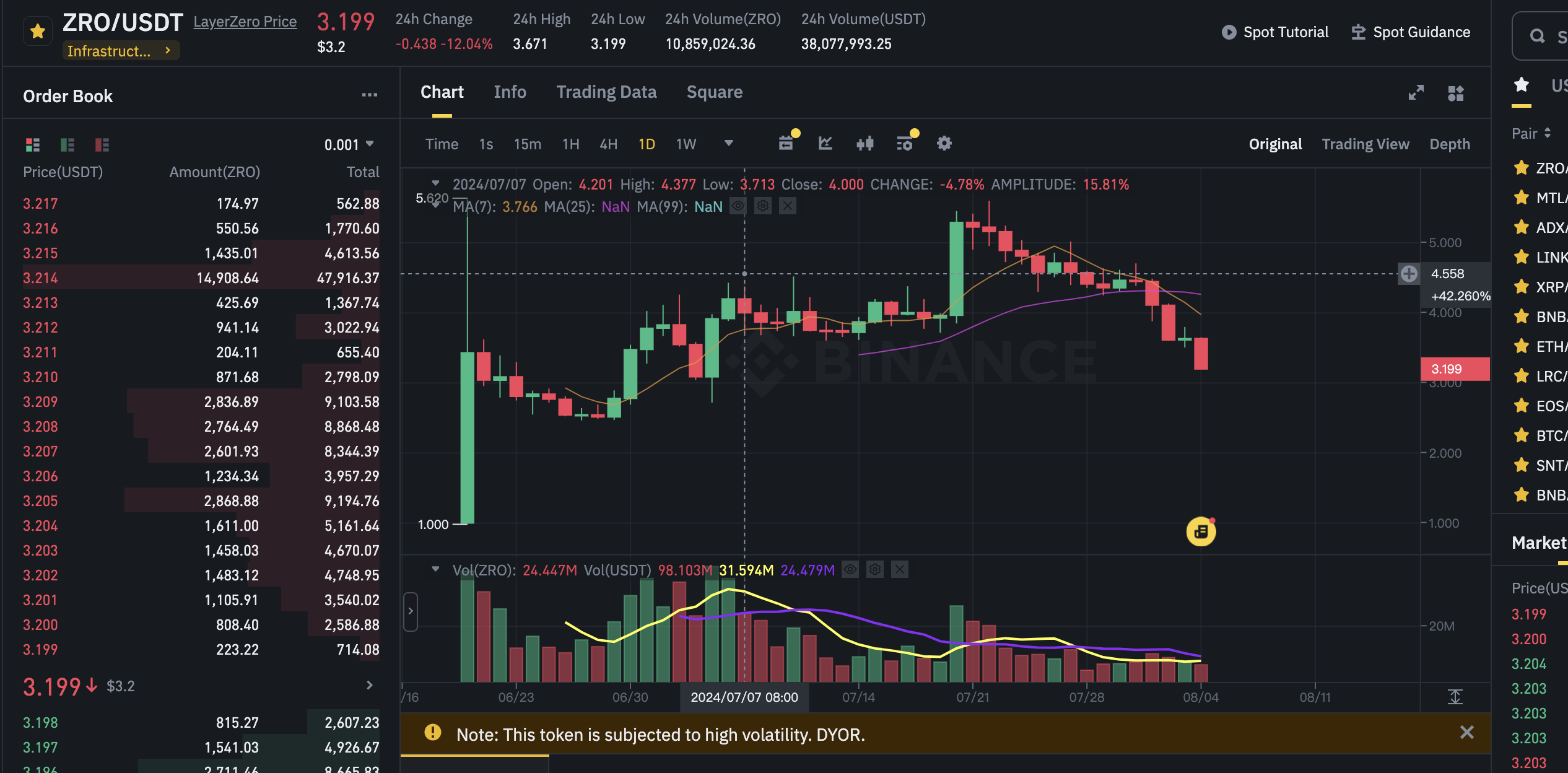
Task: Select the 1W interval
Action: [686, 144]
